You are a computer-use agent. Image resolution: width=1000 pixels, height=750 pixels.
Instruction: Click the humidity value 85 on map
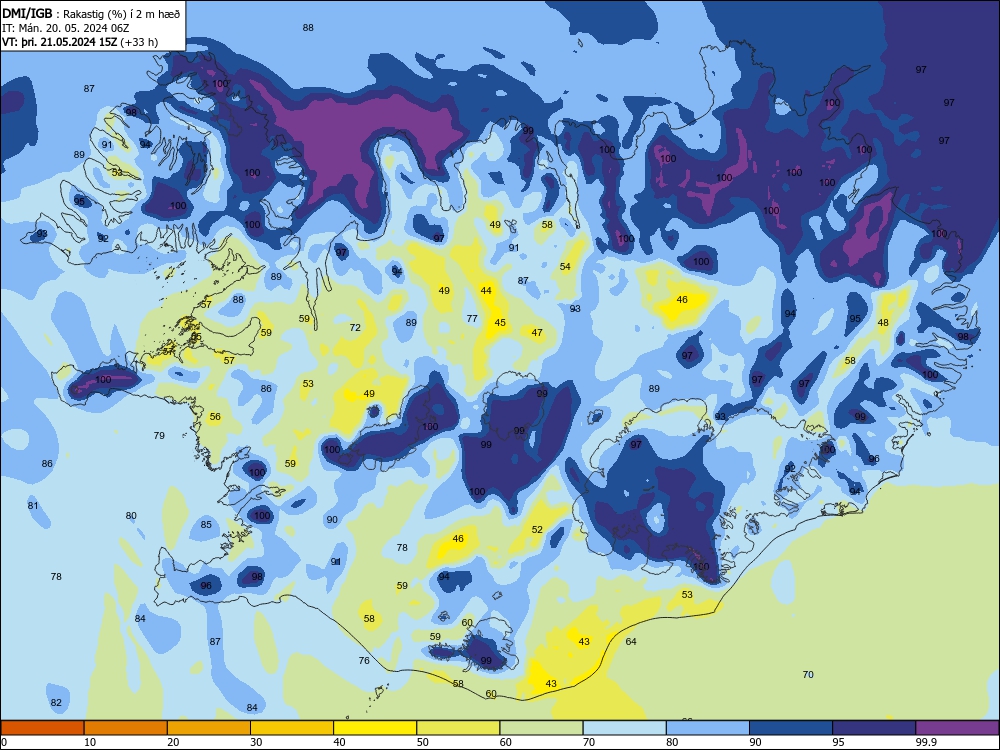tap(206, 525)
